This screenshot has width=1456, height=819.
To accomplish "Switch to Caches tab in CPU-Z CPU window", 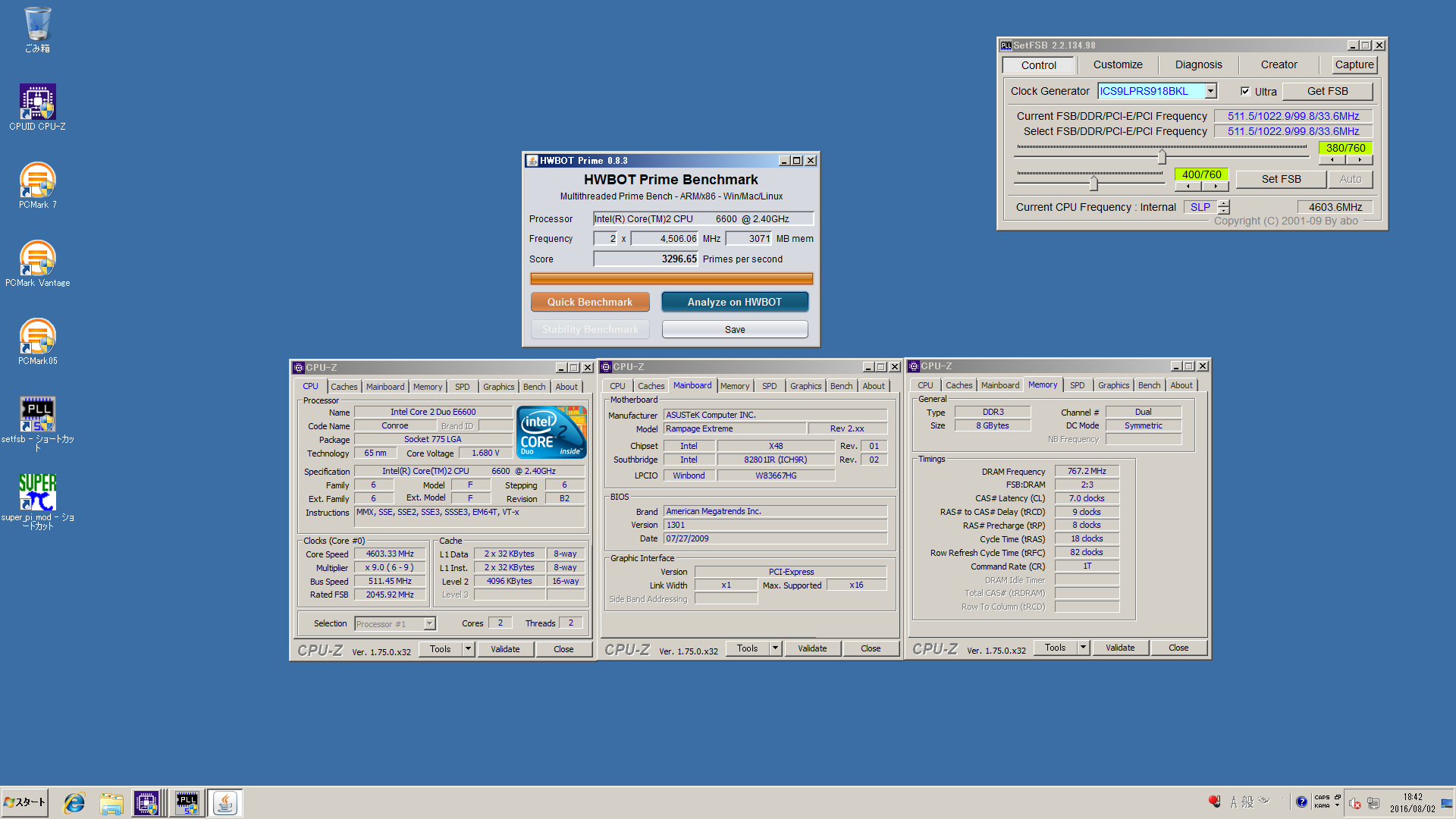I will pyautogui.click(x=344, y=387).
